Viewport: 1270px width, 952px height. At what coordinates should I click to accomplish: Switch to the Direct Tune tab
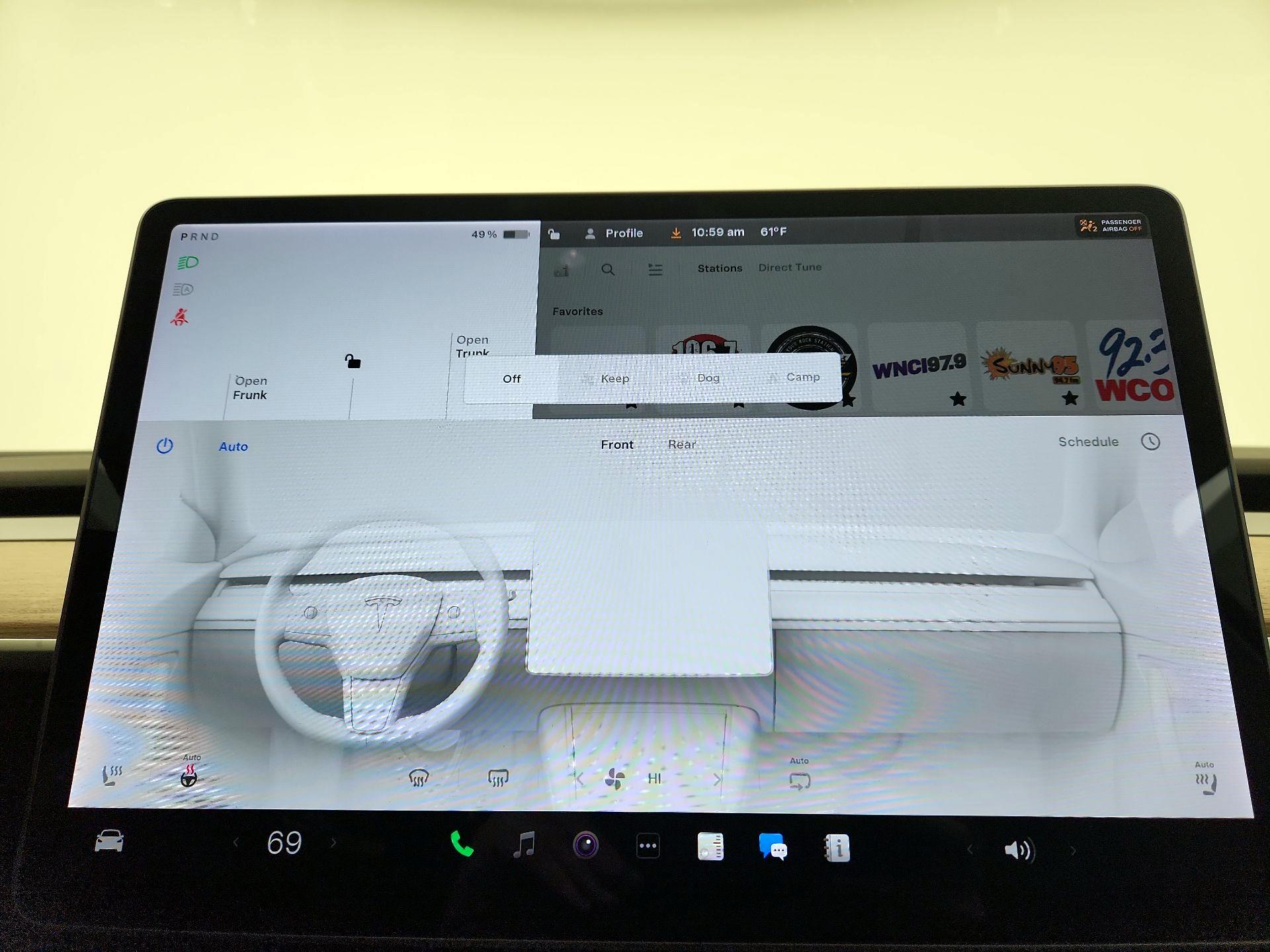[790, 267]
